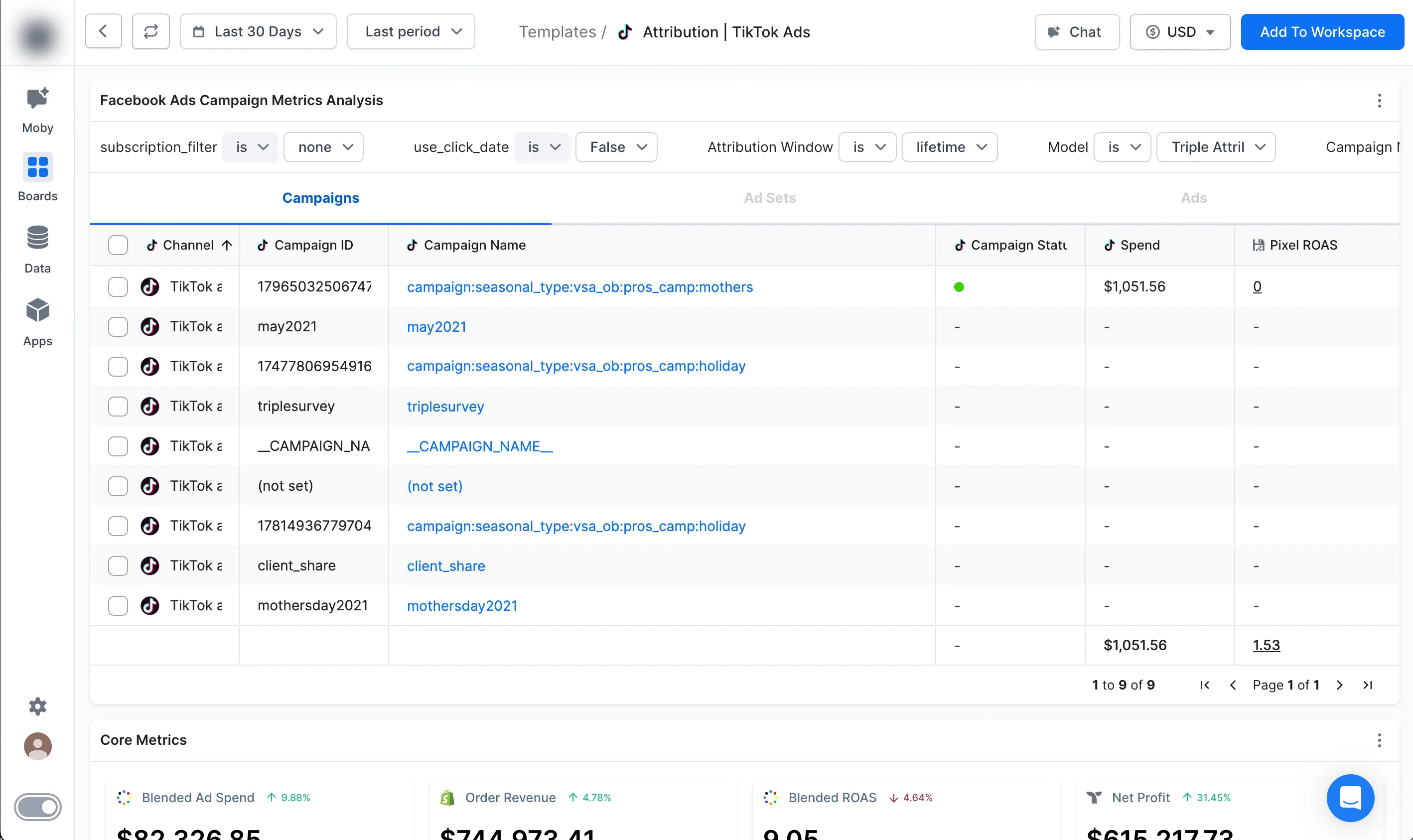1413x840 pixels.
Task: Open the support chat bubble
Action: [1350, 797]
